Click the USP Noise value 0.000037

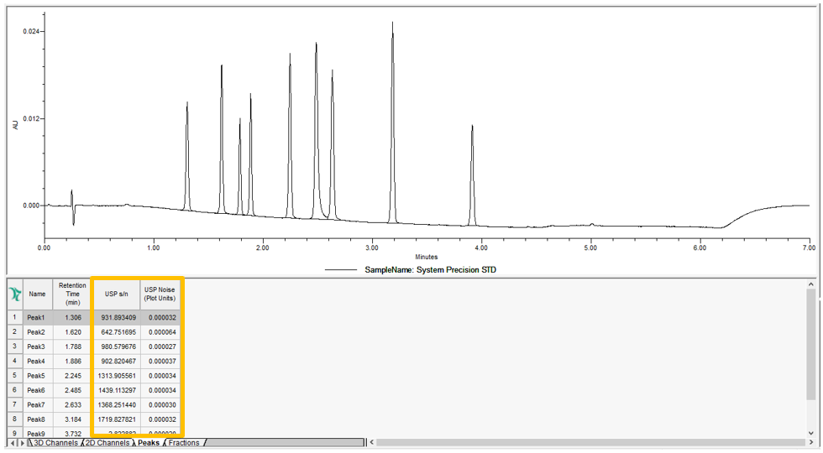coord(161,361)
